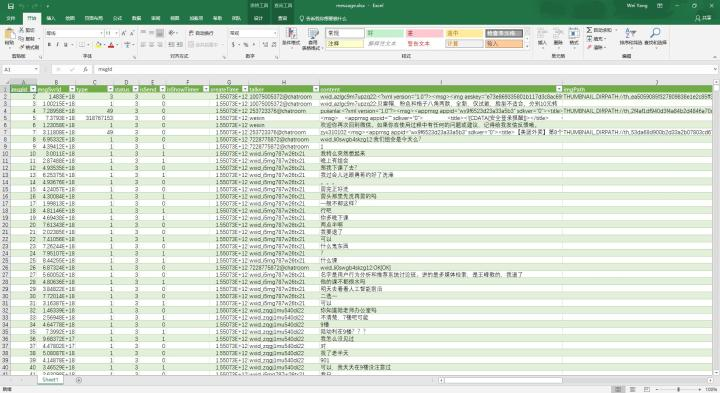Open the Name Box dropdown arrow
Image resolution: width=720 pixels, height=393 pixels.
35,69
